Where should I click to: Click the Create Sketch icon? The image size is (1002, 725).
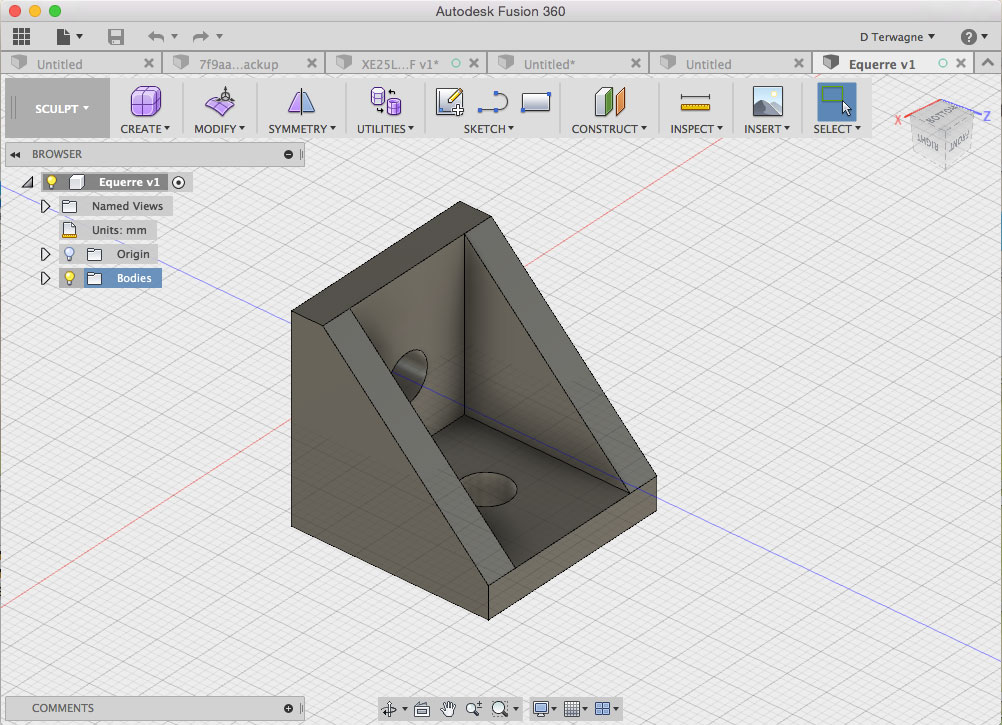pyautogui.click(x=449, y=102)
